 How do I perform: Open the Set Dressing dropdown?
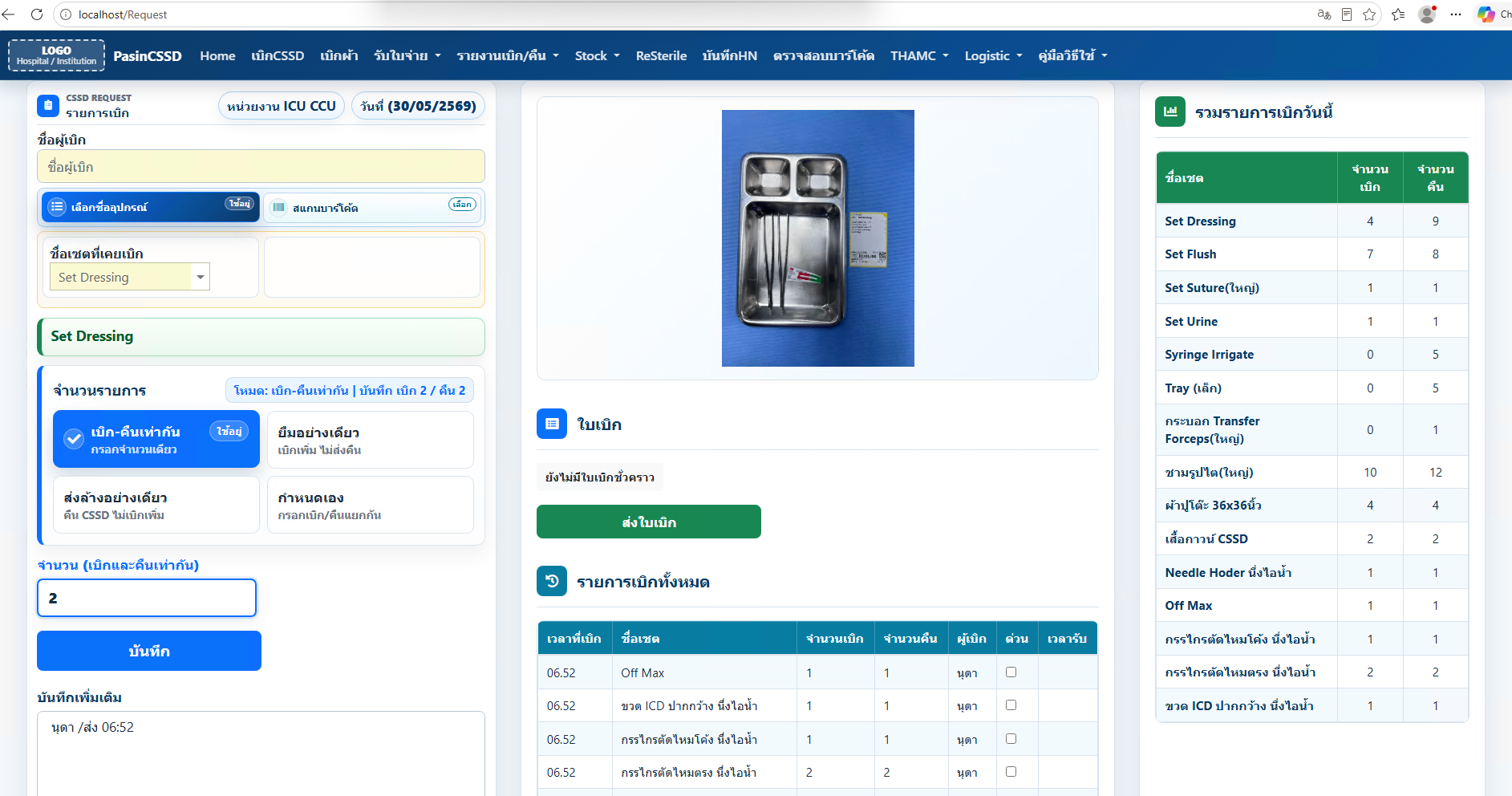pos(130,277)
